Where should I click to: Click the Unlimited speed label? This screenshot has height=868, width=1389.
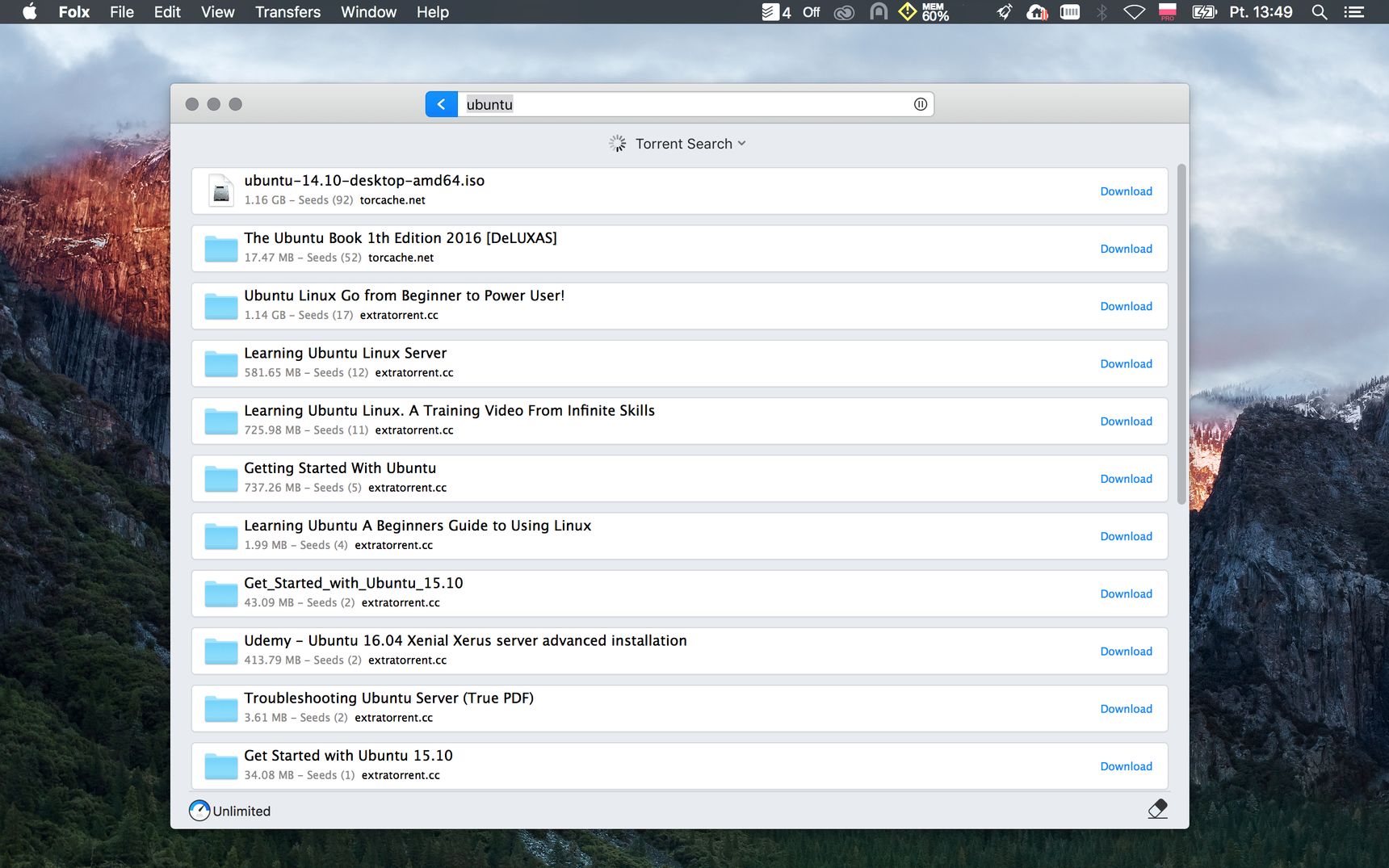tap(241, 811)
